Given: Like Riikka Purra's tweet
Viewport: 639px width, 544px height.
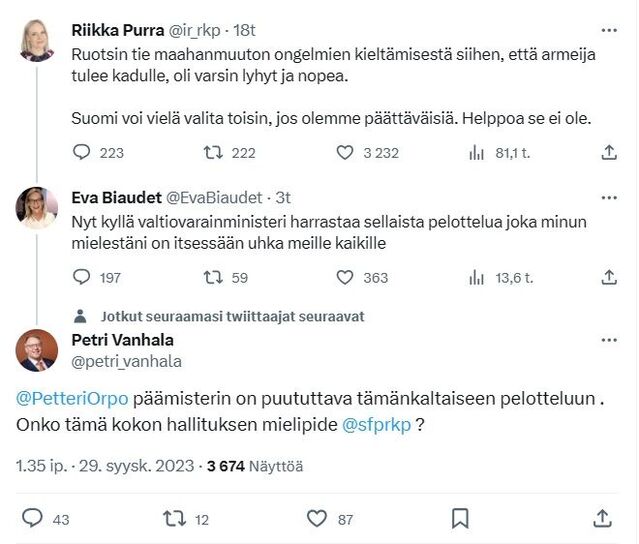Looking at the screenshot, I should pyautogui.click(x=345, y=153).
